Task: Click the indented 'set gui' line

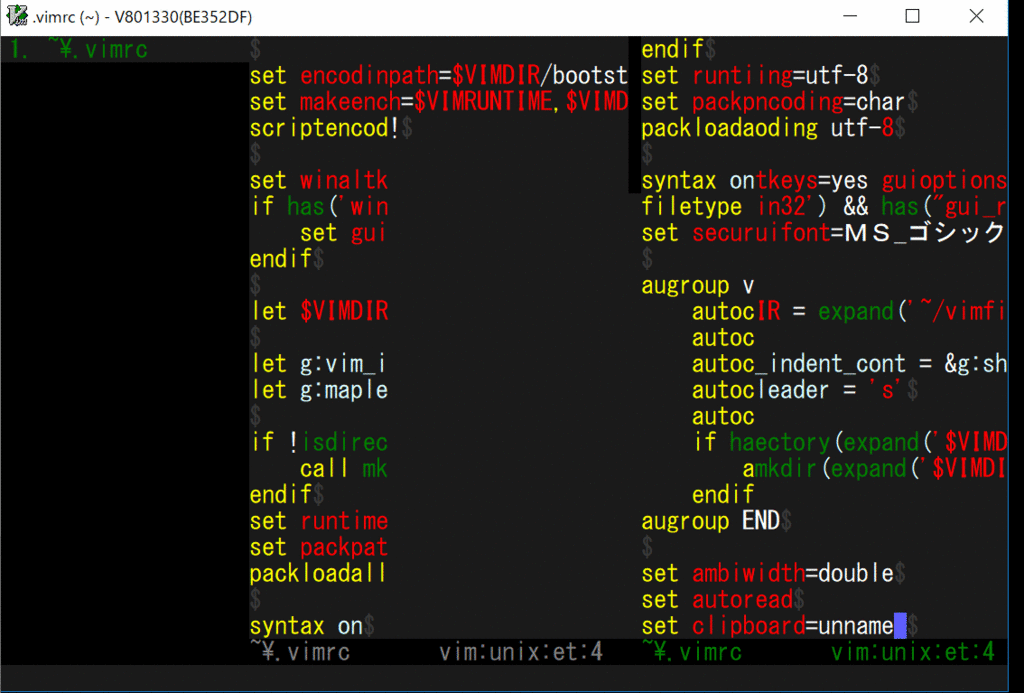Action: click(x=344, y=233)
